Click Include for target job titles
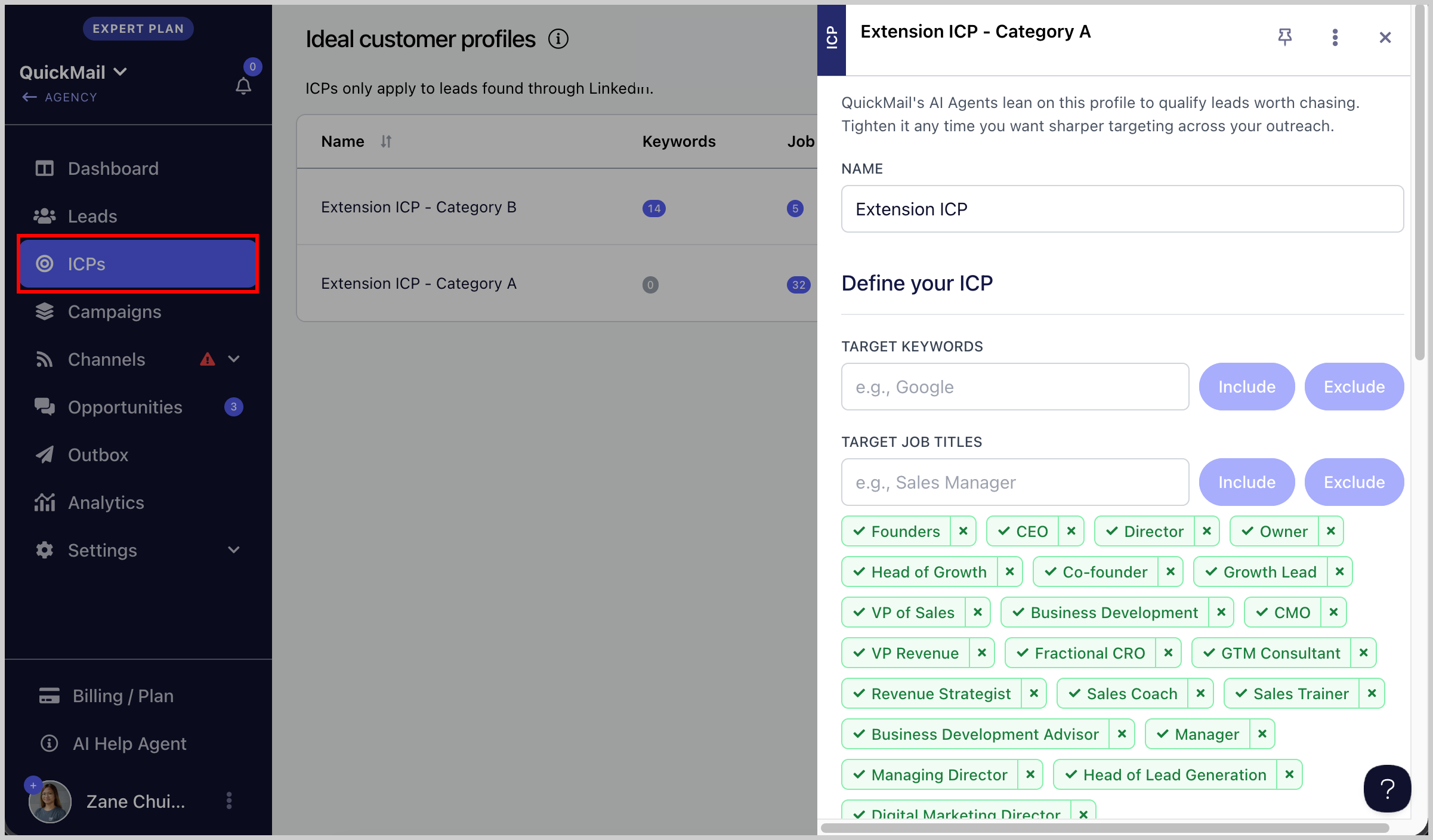The width and height of the screenshot is (1433, 840). click(1247, 482)
